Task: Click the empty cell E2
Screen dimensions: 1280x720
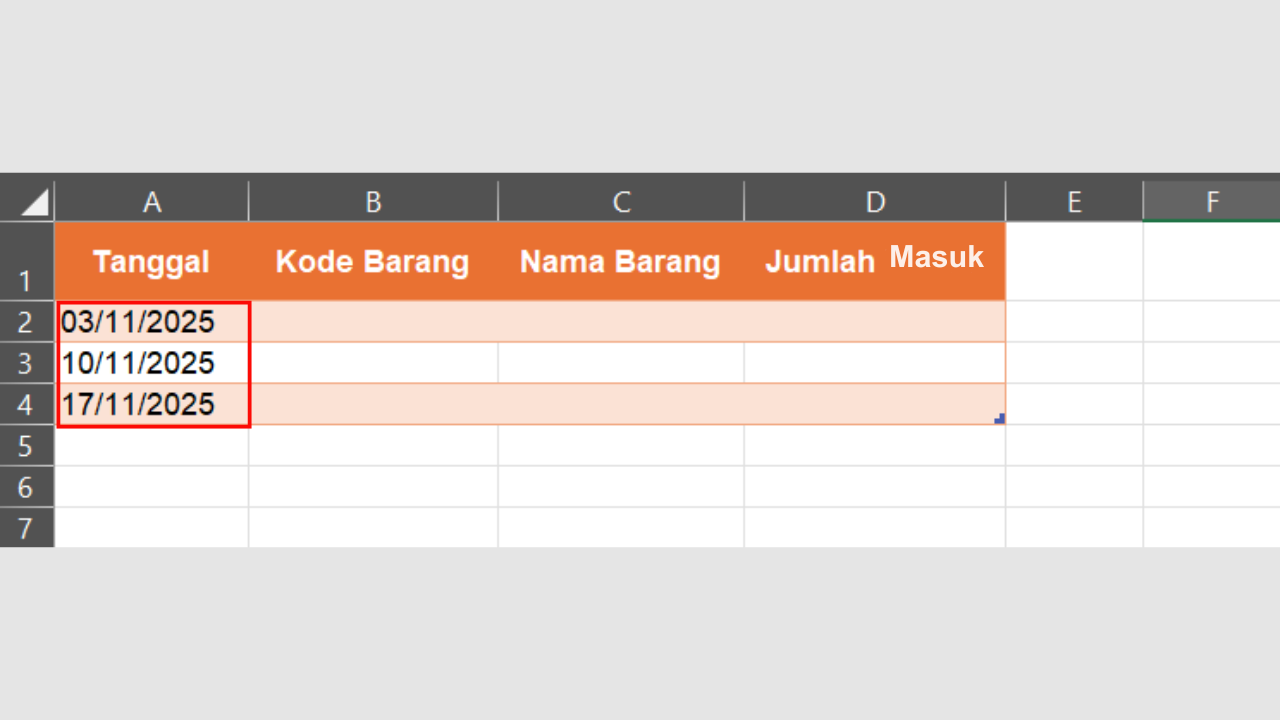Action: point(1074,321)
